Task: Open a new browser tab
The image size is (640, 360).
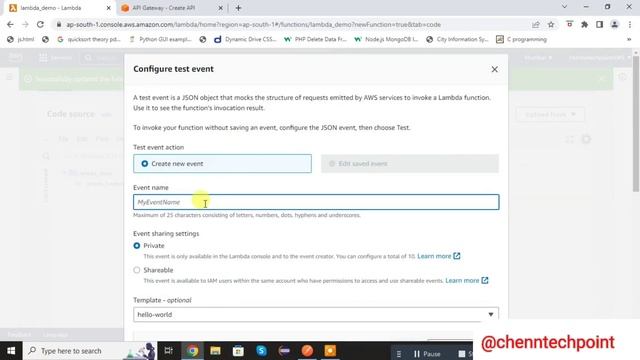Action: (x=238, y=8)
